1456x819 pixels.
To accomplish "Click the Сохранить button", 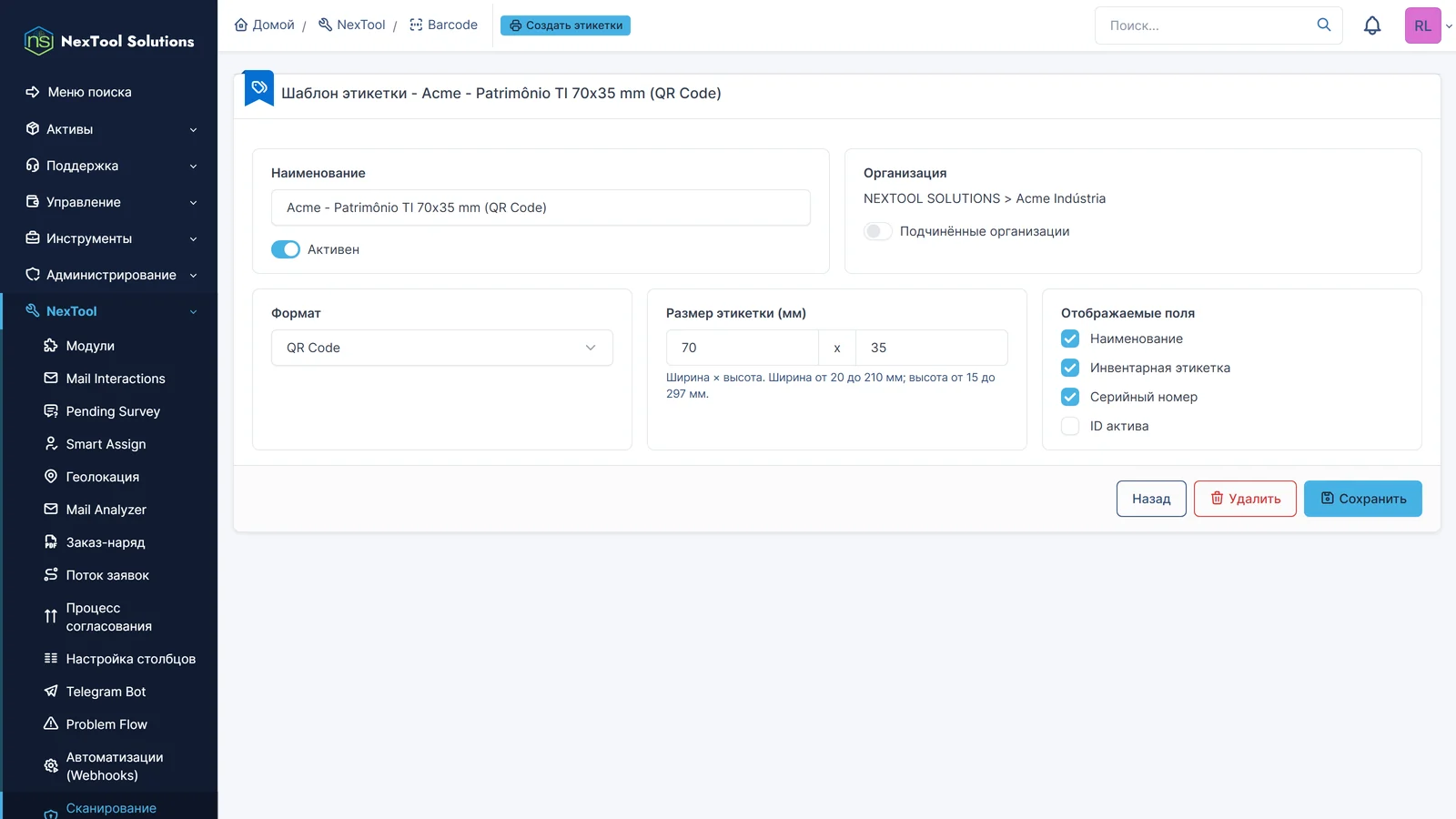I will [1363, 499].
